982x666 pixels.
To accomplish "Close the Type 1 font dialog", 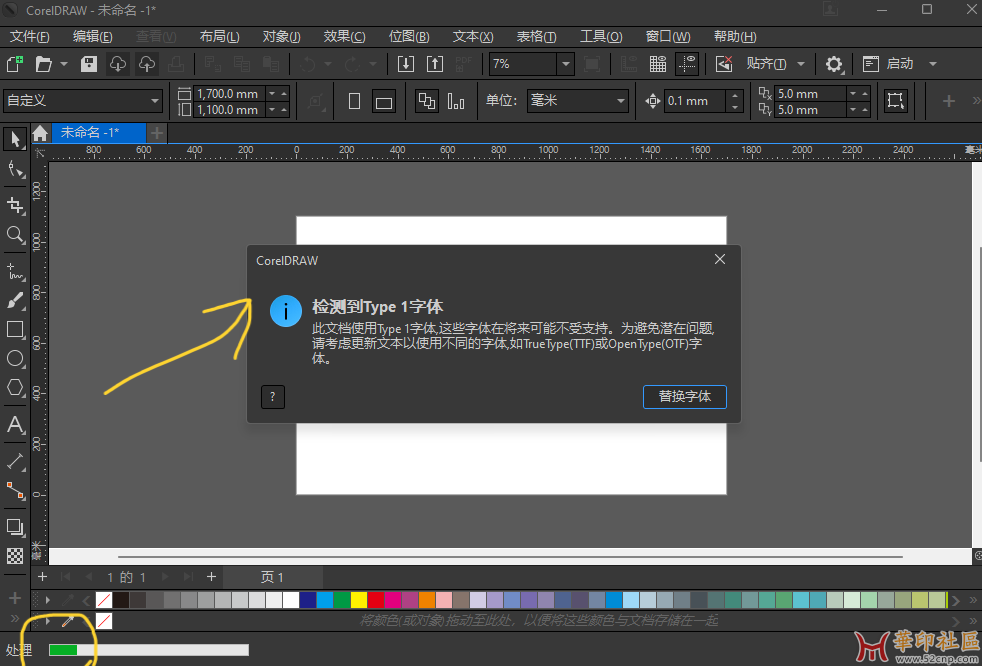I will tap(720, 259).
